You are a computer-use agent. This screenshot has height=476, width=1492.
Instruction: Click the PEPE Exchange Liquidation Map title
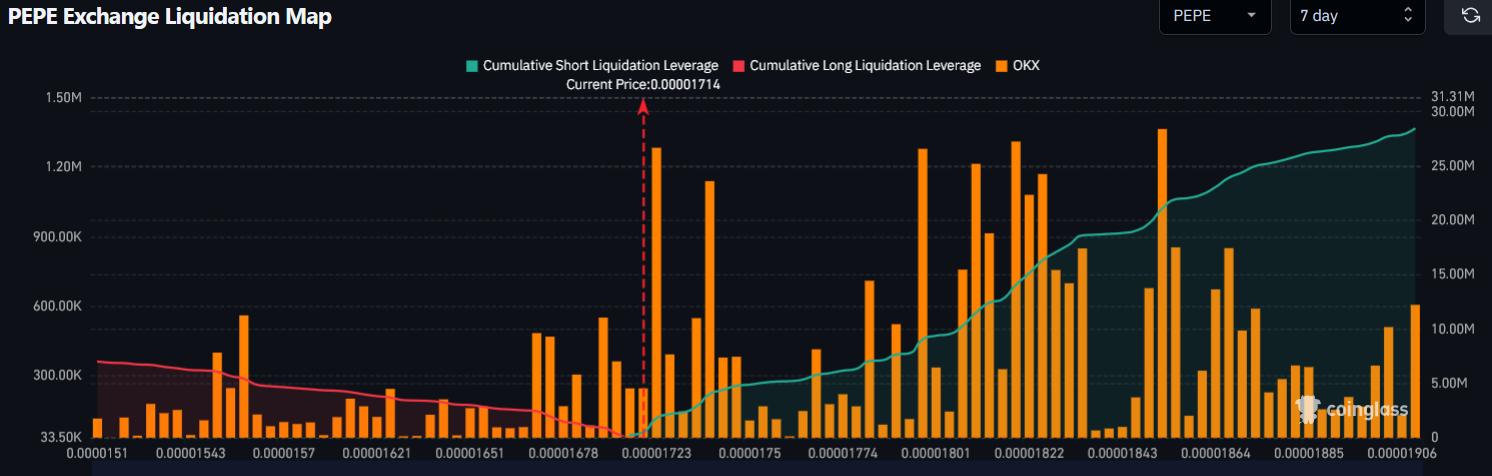click(170, 16)
